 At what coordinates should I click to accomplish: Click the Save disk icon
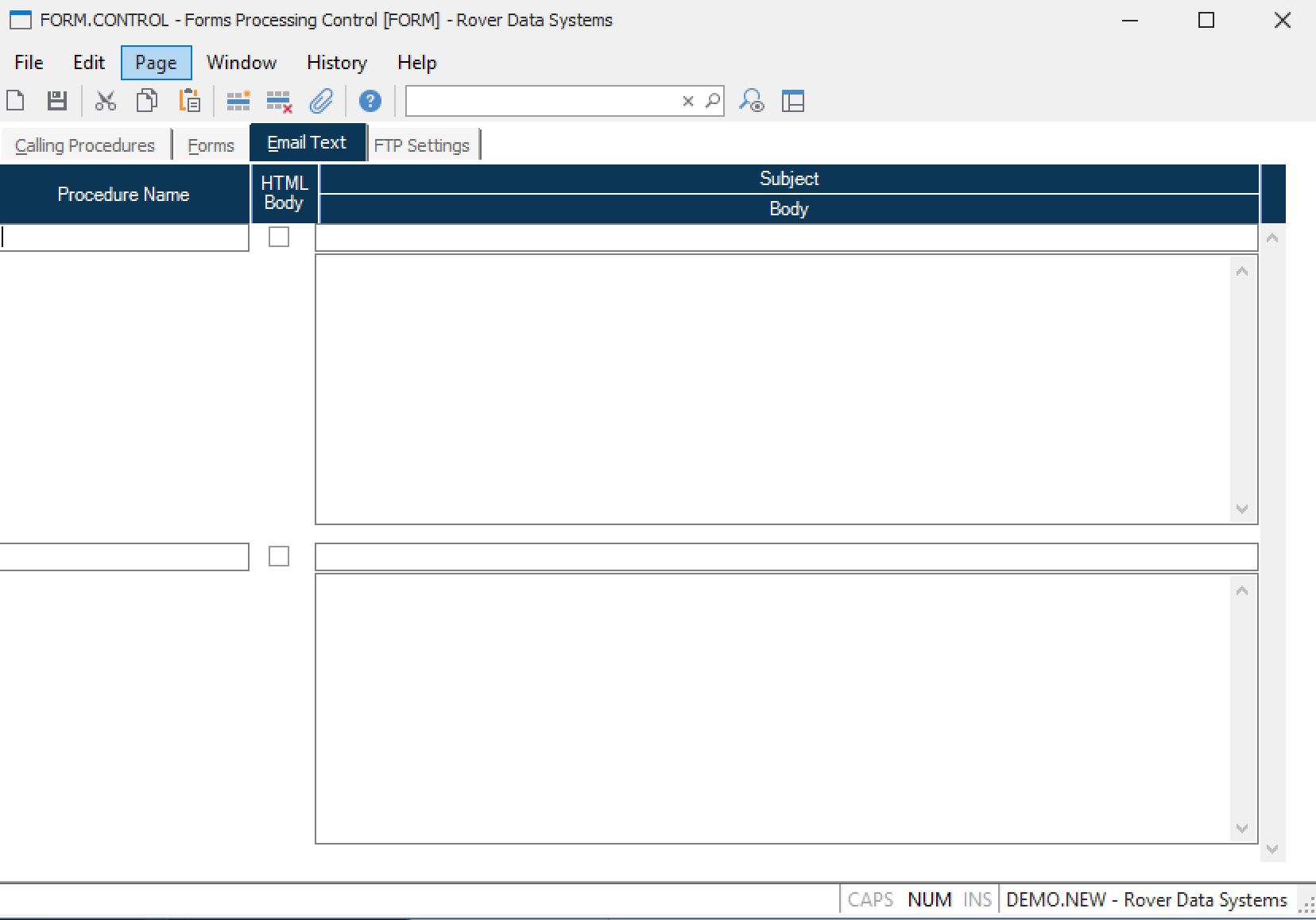click(x=56, y=101)
